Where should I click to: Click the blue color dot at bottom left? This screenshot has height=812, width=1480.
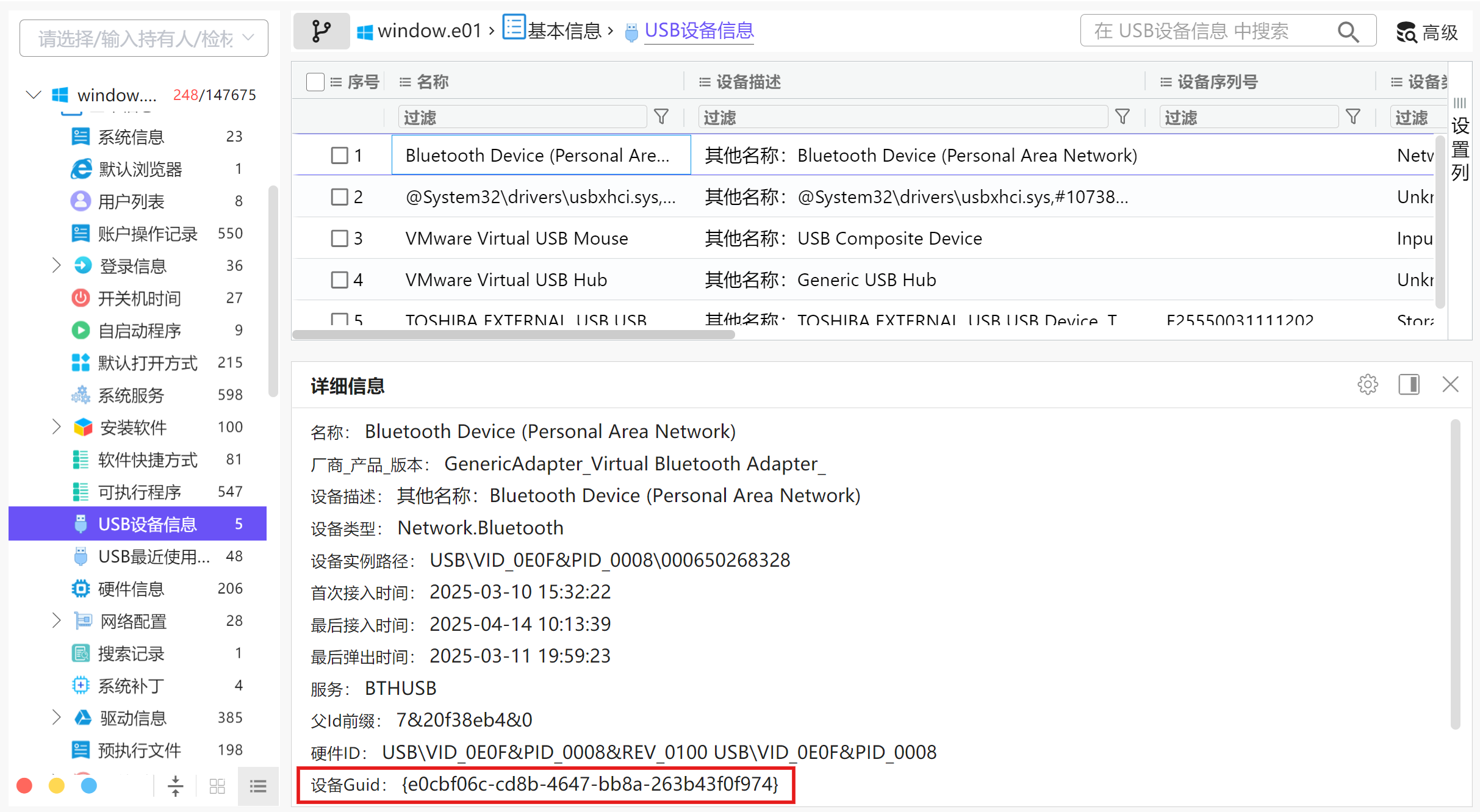click(x=89, y=786)
